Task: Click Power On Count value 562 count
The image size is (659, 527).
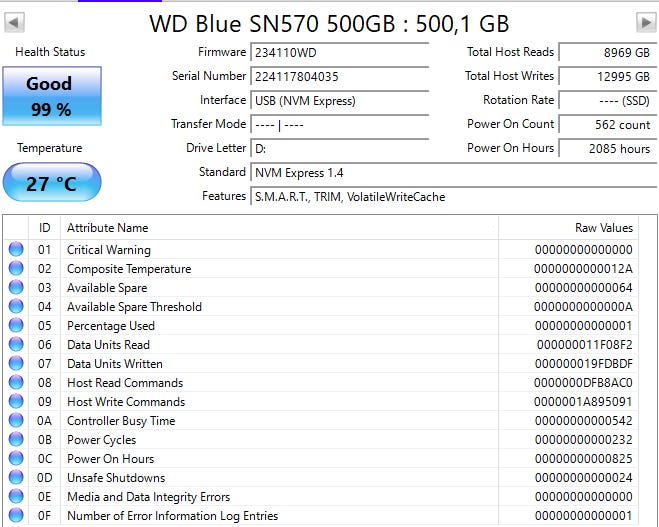Action: [608, 124]
